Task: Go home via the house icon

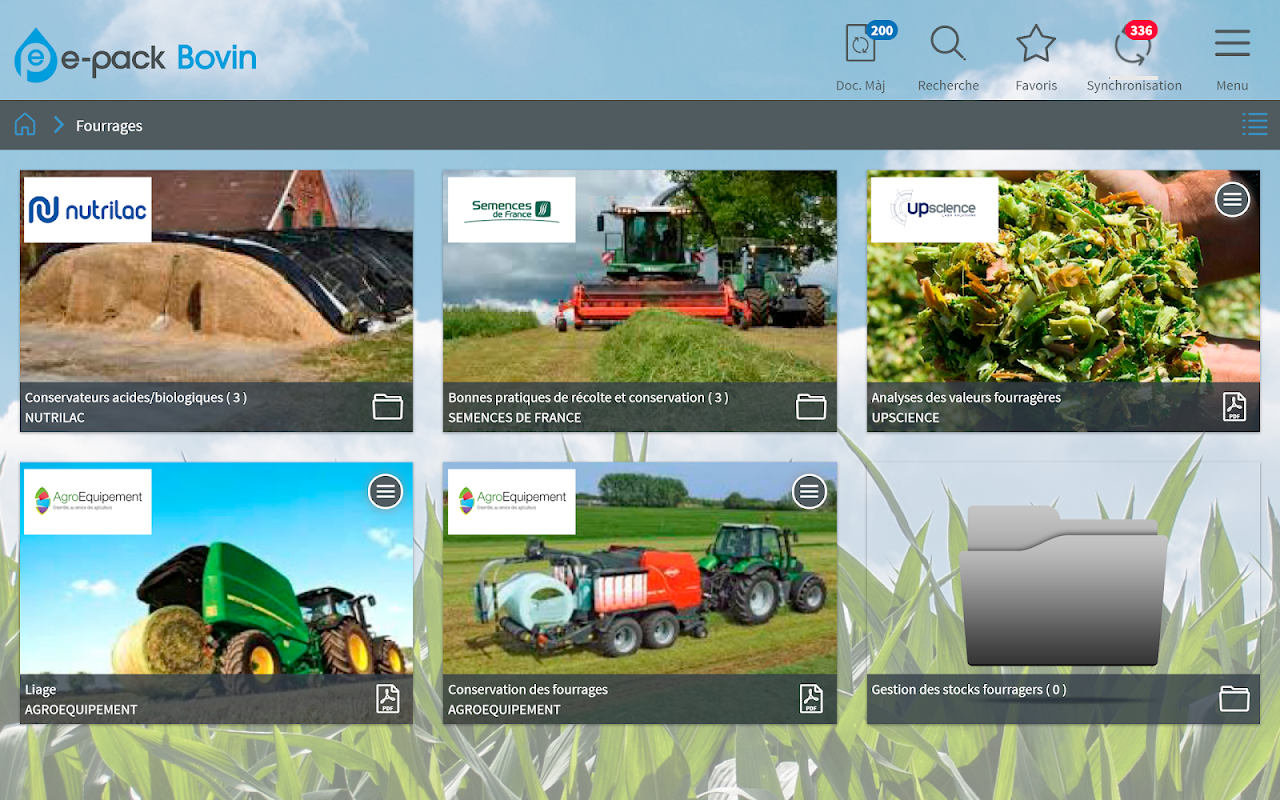Action: 25,125
